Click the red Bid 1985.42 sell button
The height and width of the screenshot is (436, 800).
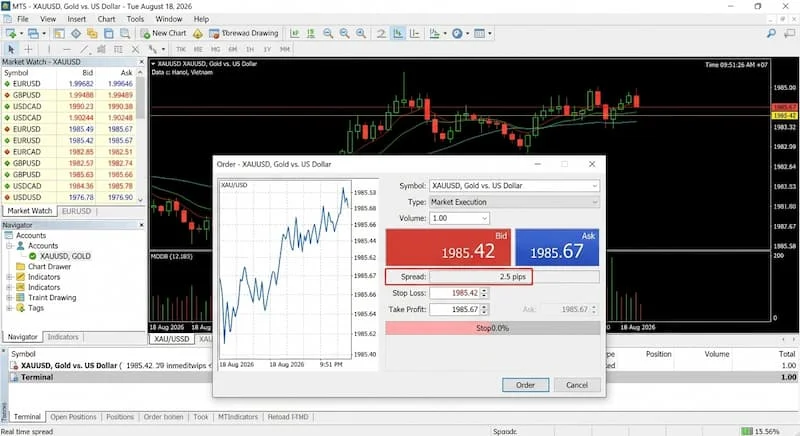click(448, 247)
